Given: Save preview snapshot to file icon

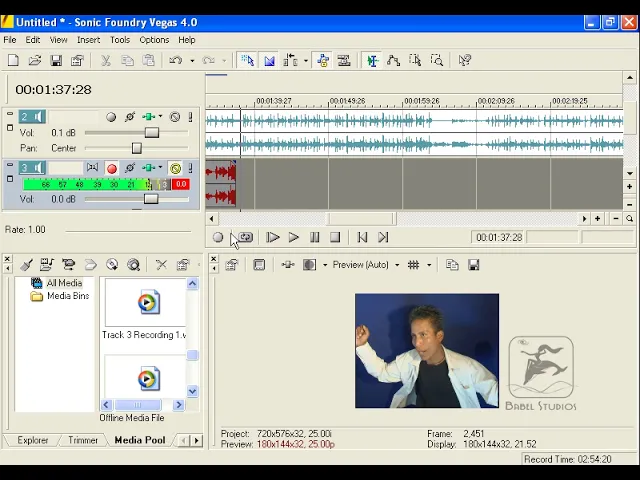Looking at the screenshot, I should tap(473, 265).
